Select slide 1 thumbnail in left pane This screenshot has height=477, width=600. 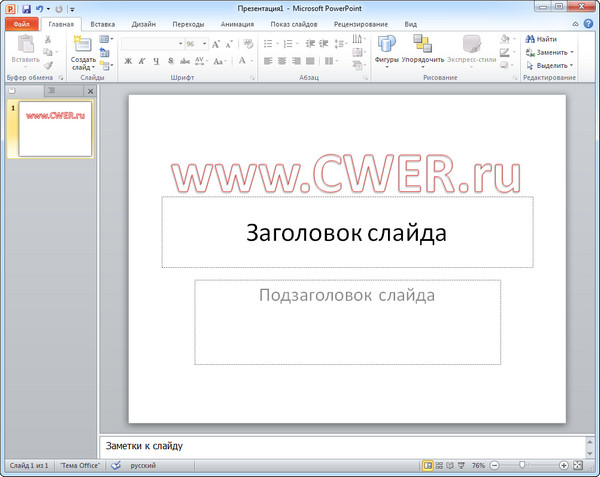pyautogui.click(x=55, y=129)
